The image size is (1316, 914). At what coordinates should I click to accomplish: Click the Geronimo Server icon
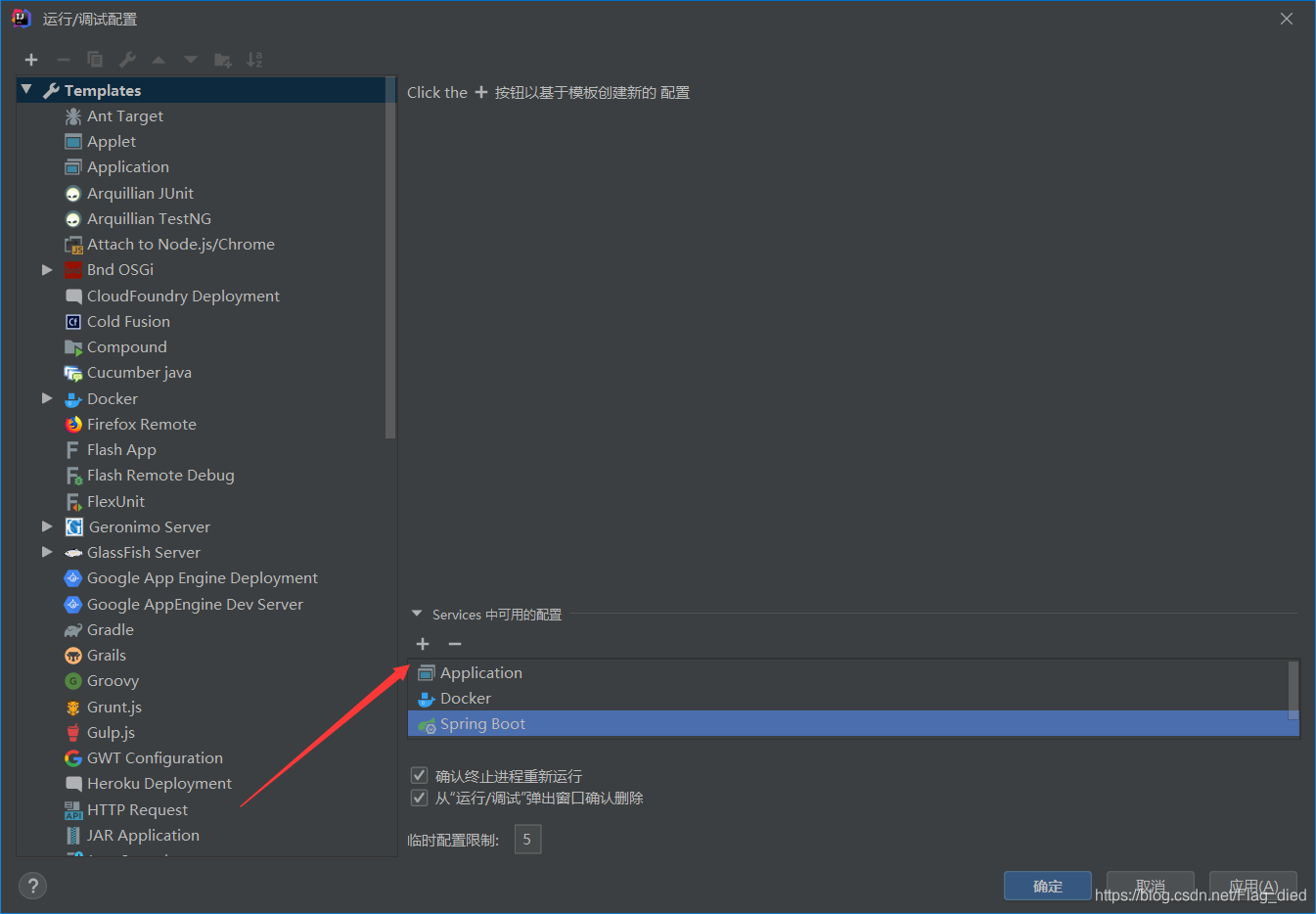[x=74, y=527]
